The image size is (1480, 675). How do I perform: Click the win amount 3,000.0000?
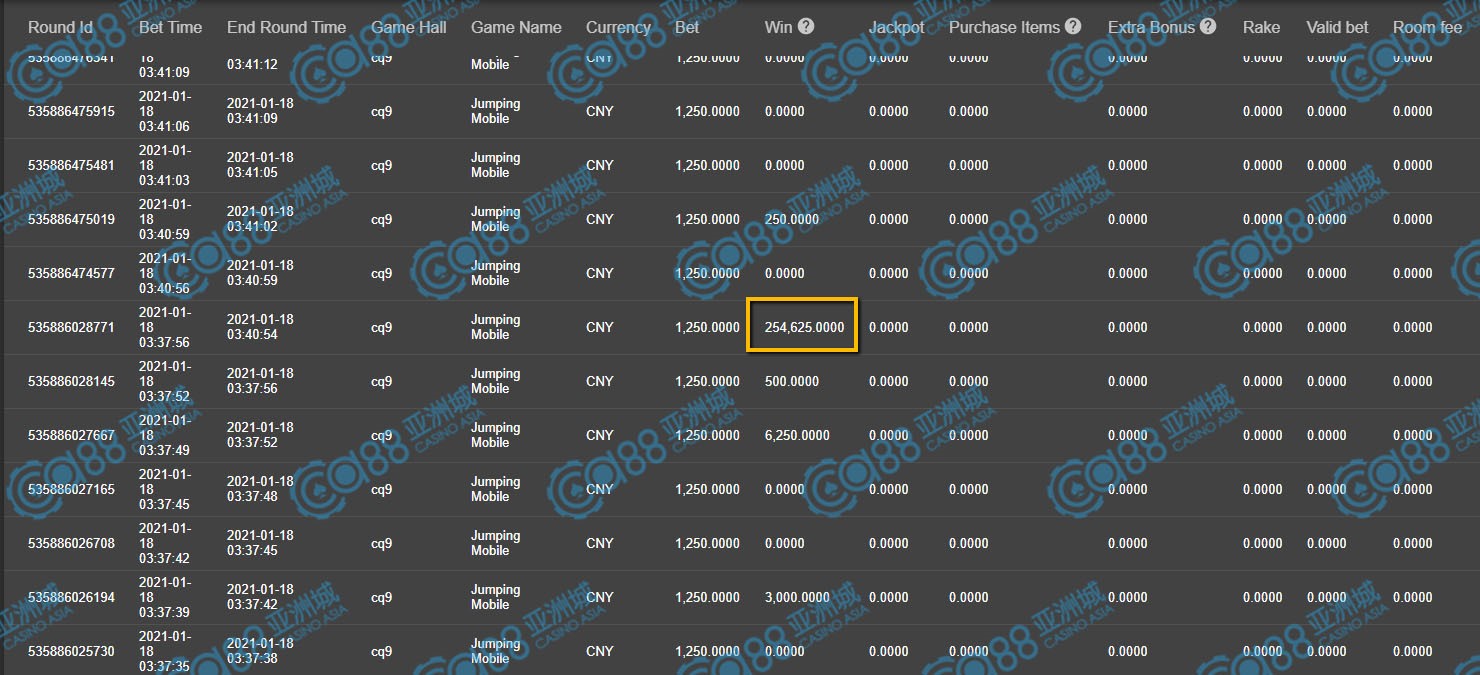point(797,597)
